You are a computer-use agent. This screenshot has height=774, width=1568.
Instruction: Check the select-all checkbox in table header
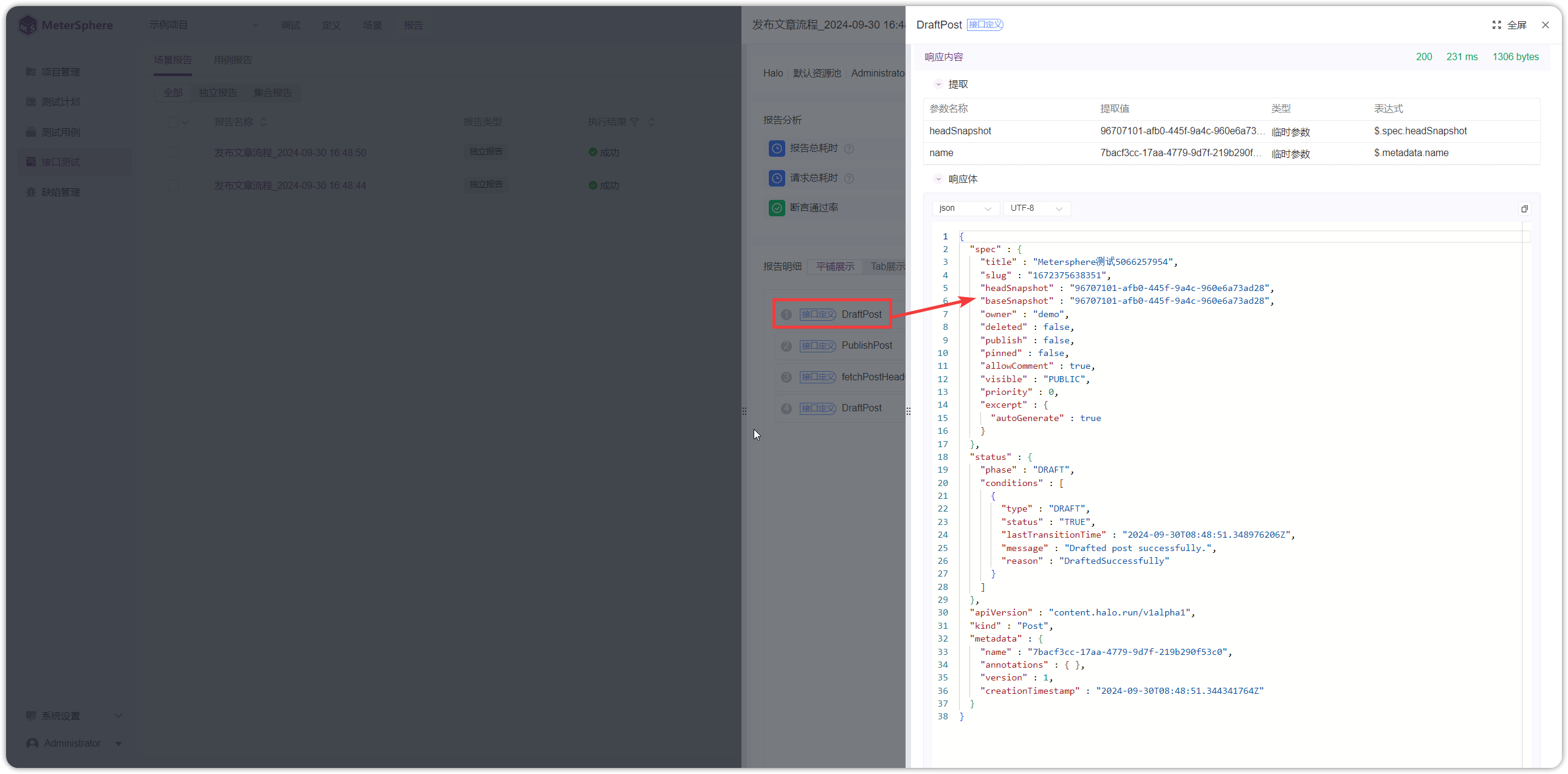173,122
